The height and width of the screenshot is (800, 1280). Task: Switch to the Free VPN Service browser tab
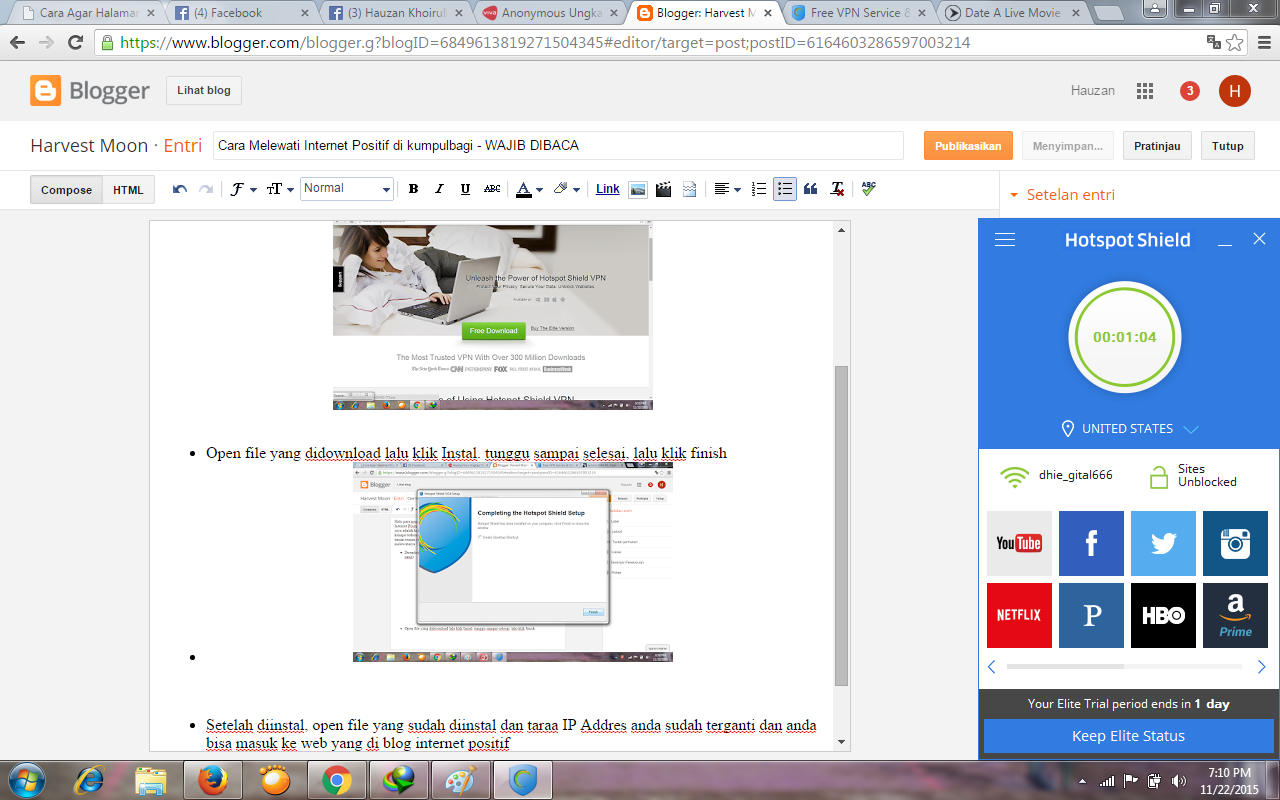[x=856, y=13]
